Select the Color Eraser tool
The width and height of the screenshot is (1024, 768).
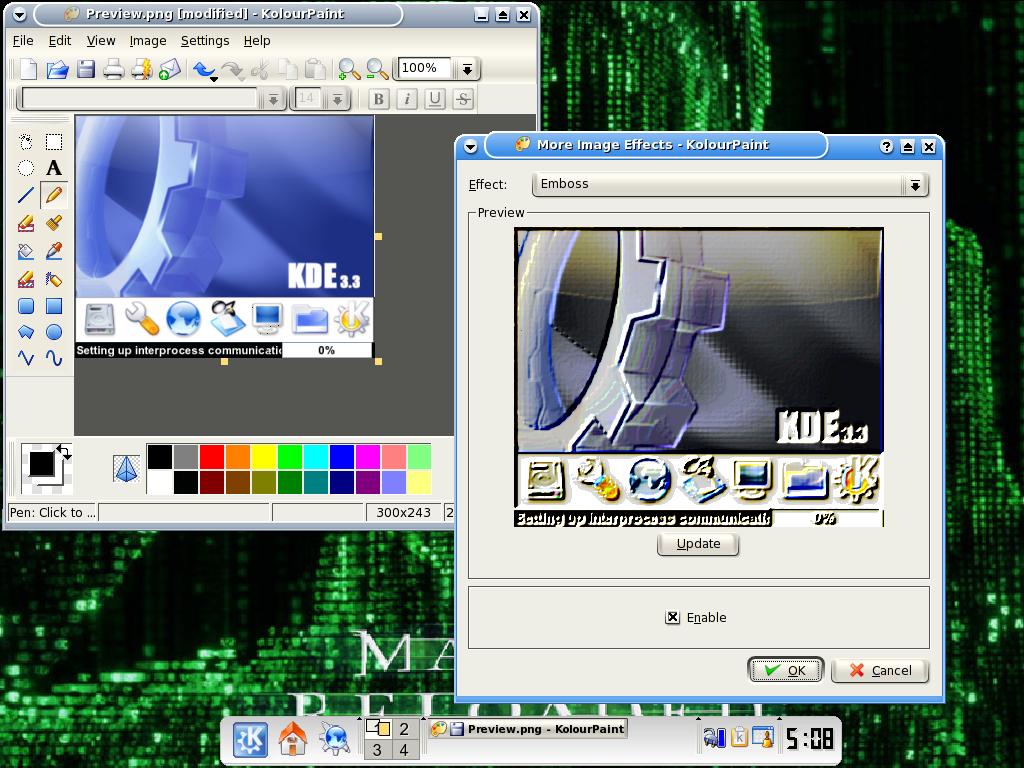click(x=25, y=280)
